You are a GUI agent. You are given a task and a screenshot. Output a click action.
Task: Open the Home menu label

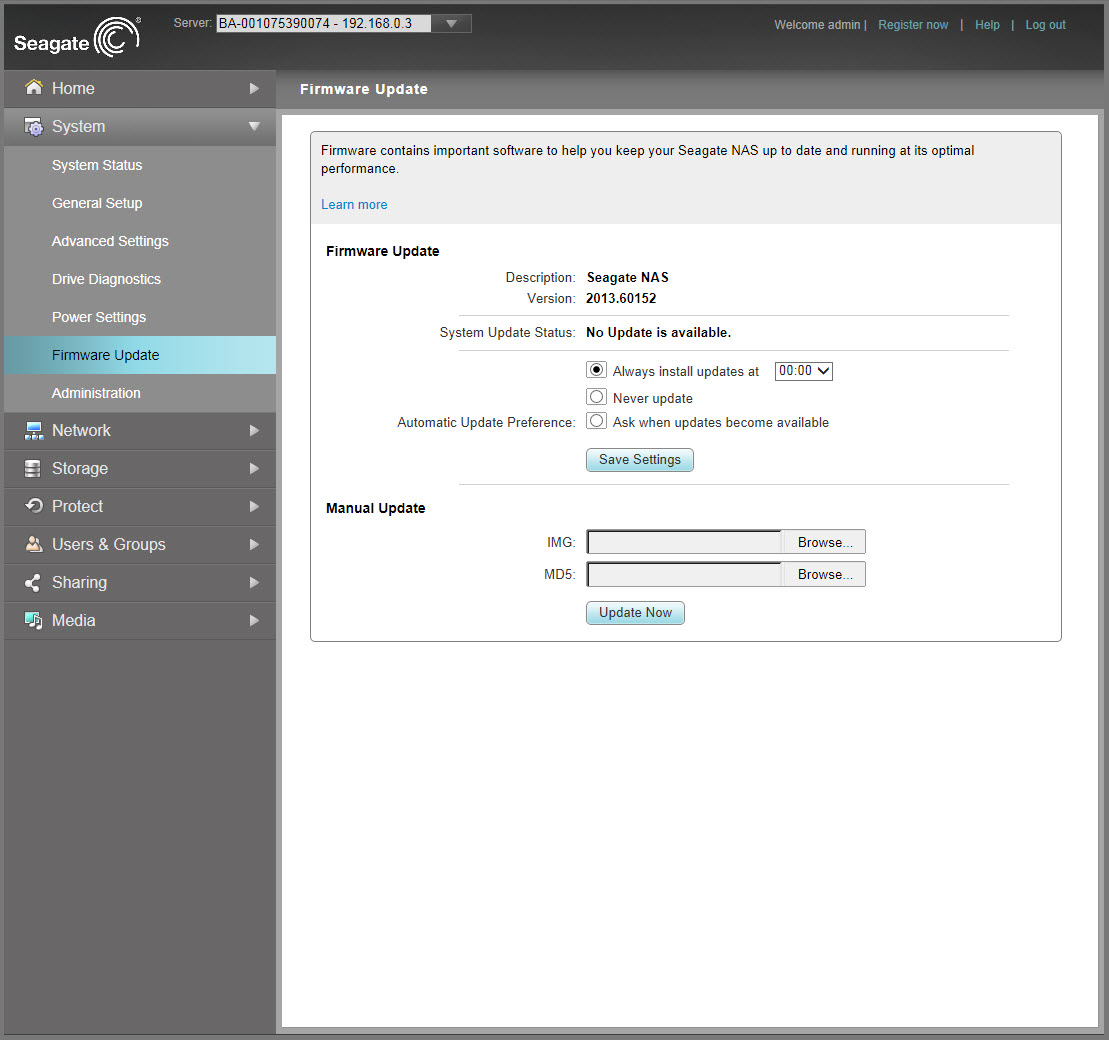[x=73, y=88]
